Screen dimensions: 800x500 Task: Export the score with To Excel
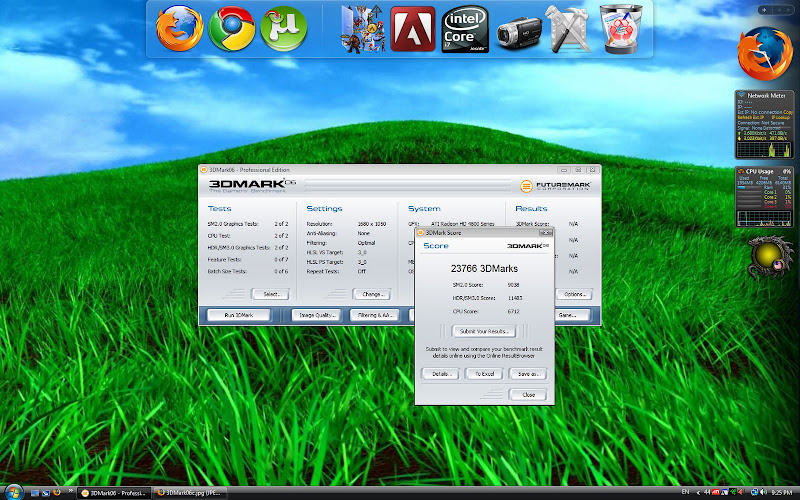coord(484,373)
